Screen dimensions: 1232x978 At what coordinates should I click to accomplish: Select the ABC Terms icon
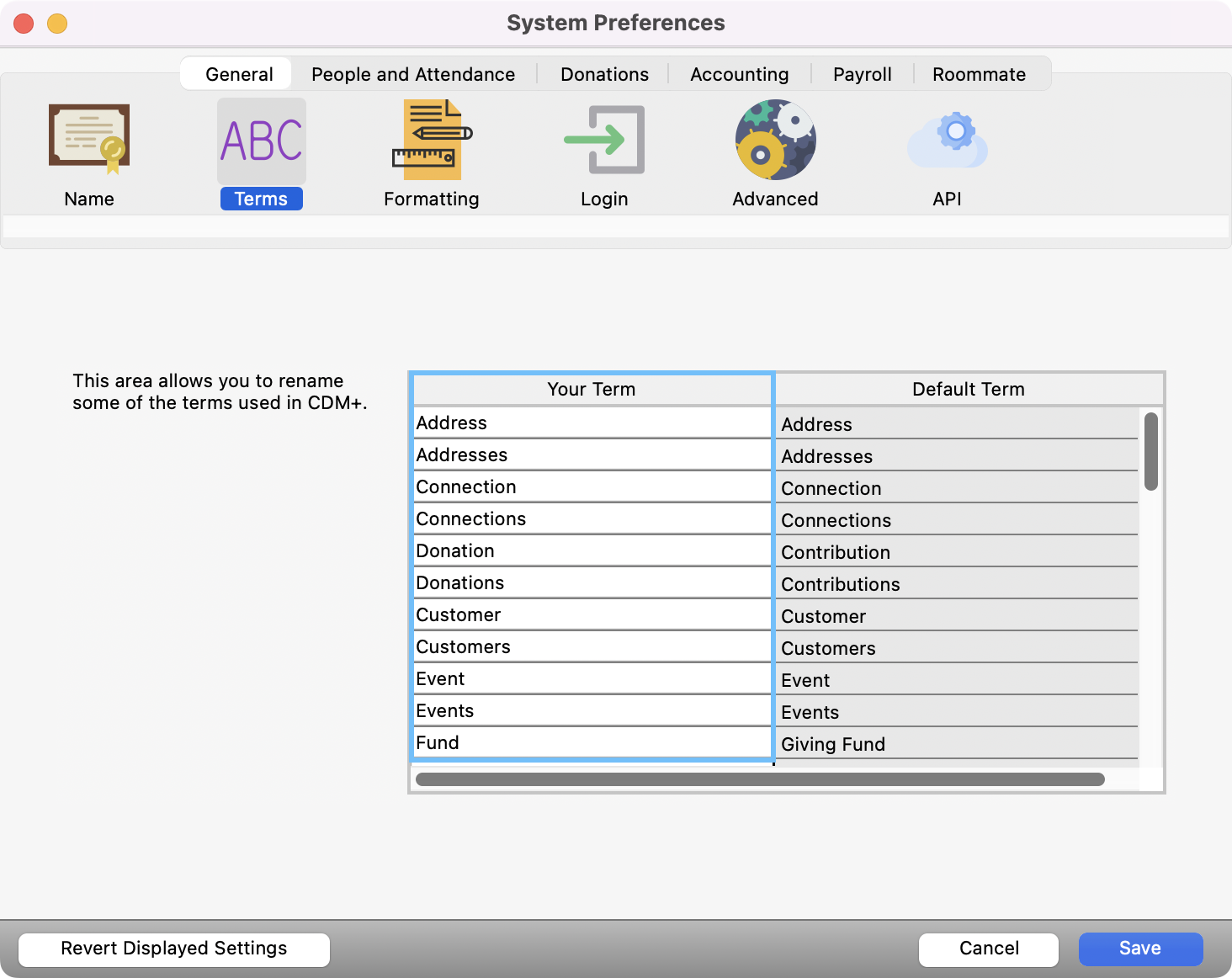coord(261,141)
